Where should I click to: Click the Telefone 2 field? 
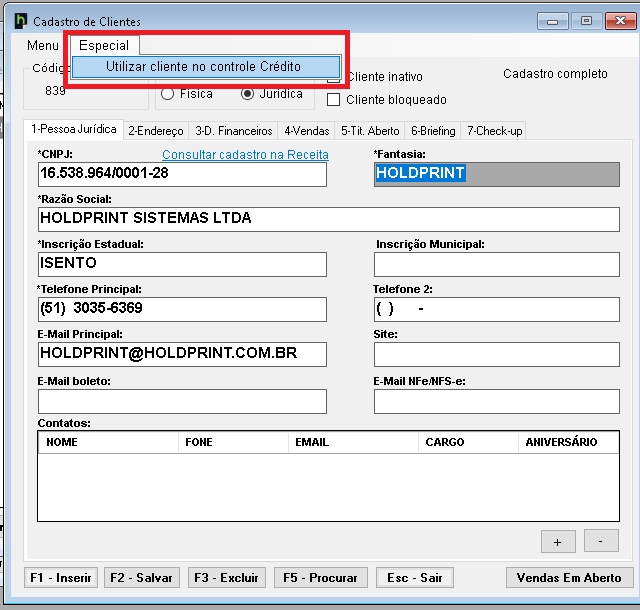(x=497, y=309)
